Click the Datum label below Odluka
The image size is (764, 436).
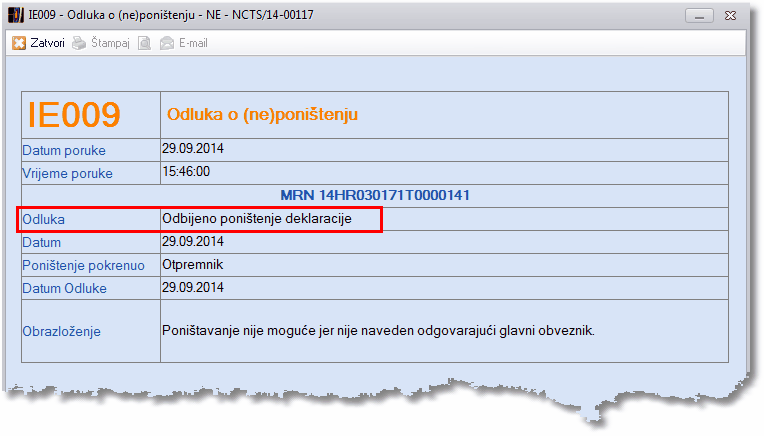(x=41, y=243)
